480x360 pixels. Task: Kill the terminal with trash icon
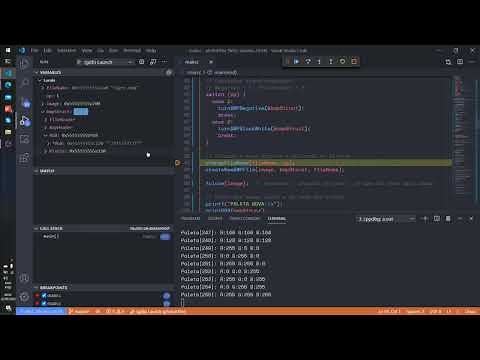click(448, 219)
